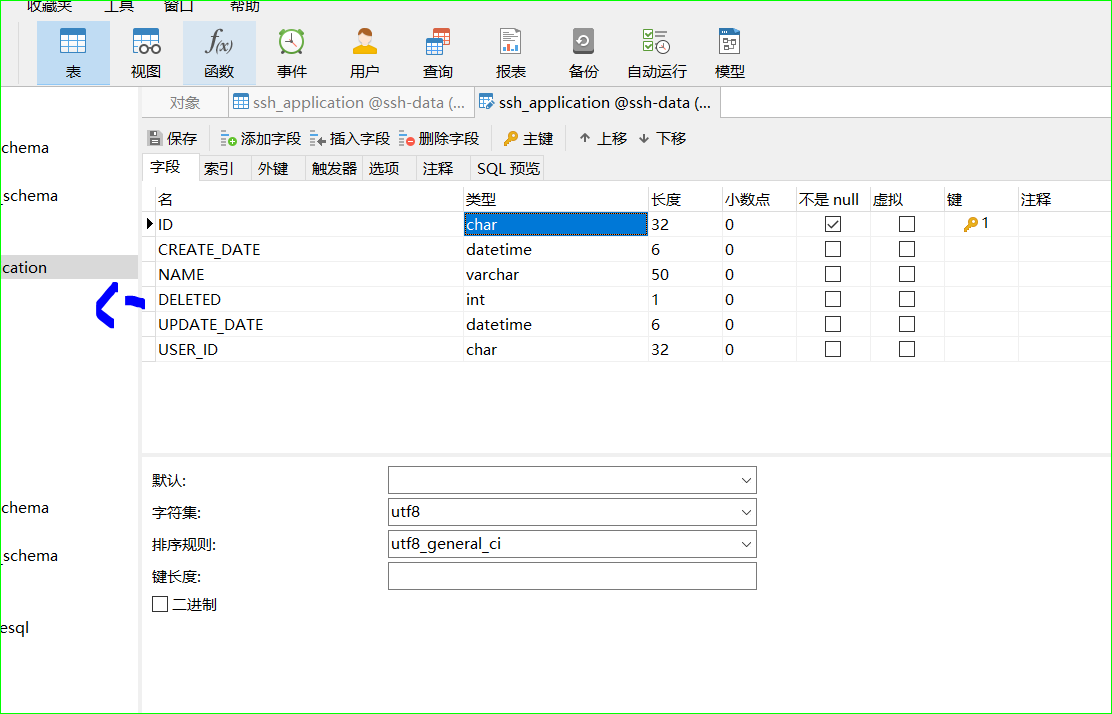Click the varchar type cell
This screenshot has height=714, width=1112.
(555, 274)
